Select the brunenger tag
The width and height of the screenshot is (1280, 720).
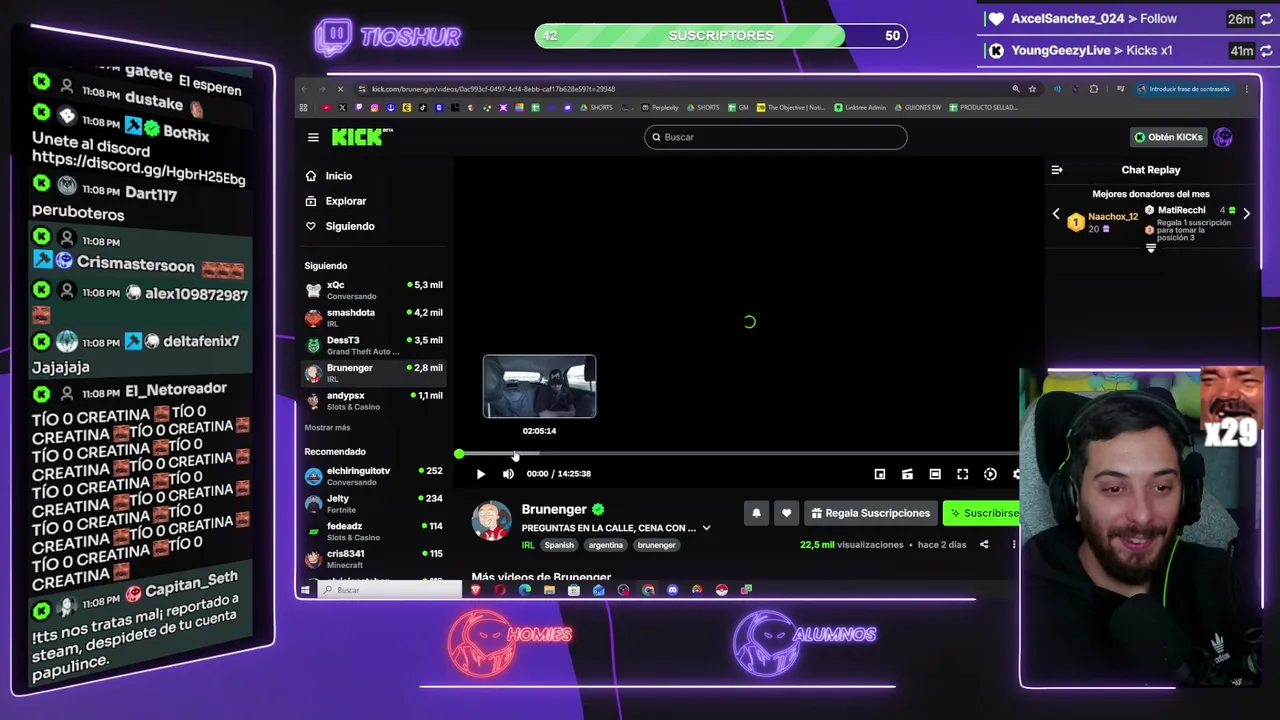coord(656,545)
